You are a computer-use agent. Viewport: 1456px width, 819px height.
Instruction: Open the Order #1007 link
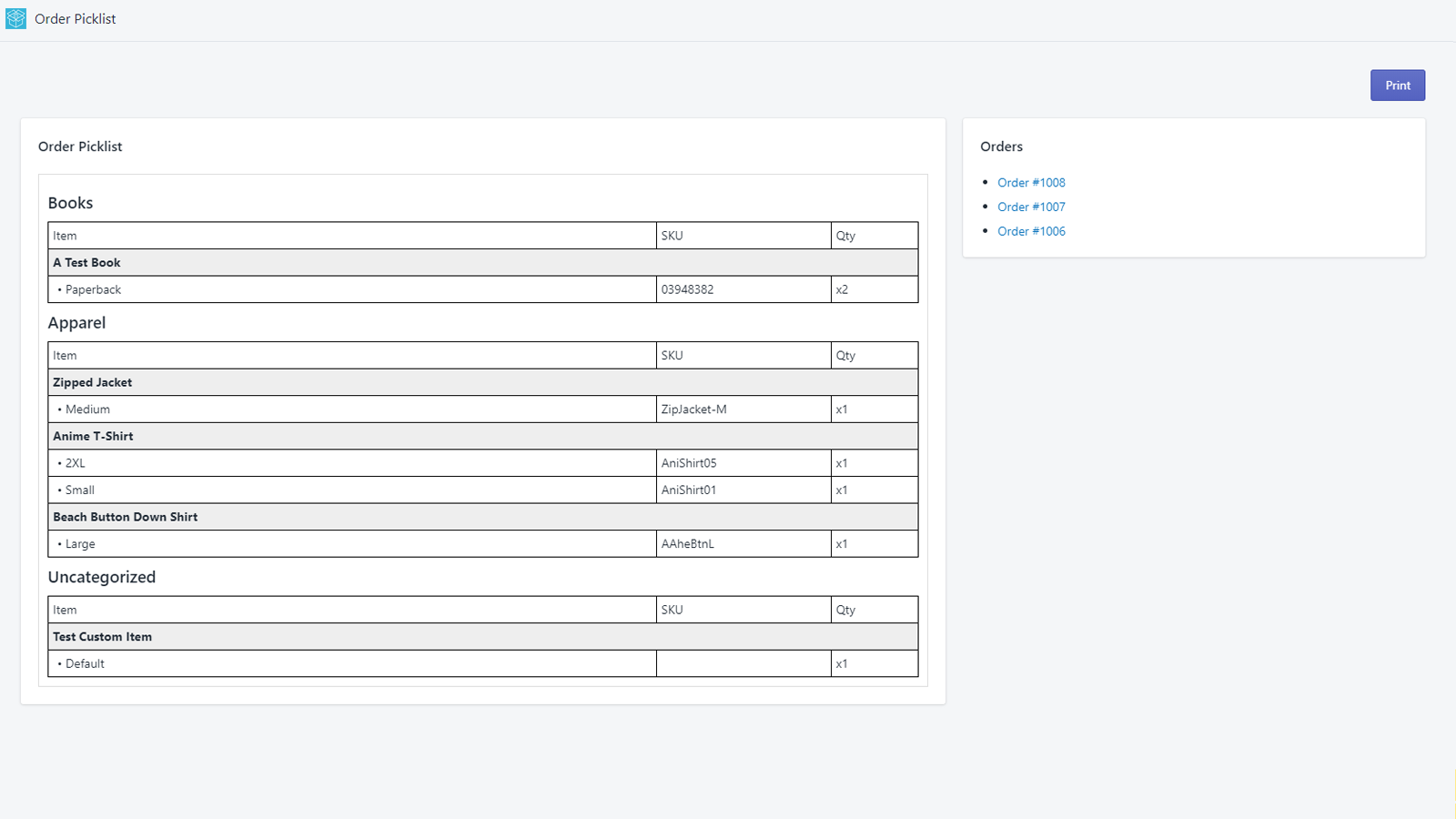tap(1031, 207)
